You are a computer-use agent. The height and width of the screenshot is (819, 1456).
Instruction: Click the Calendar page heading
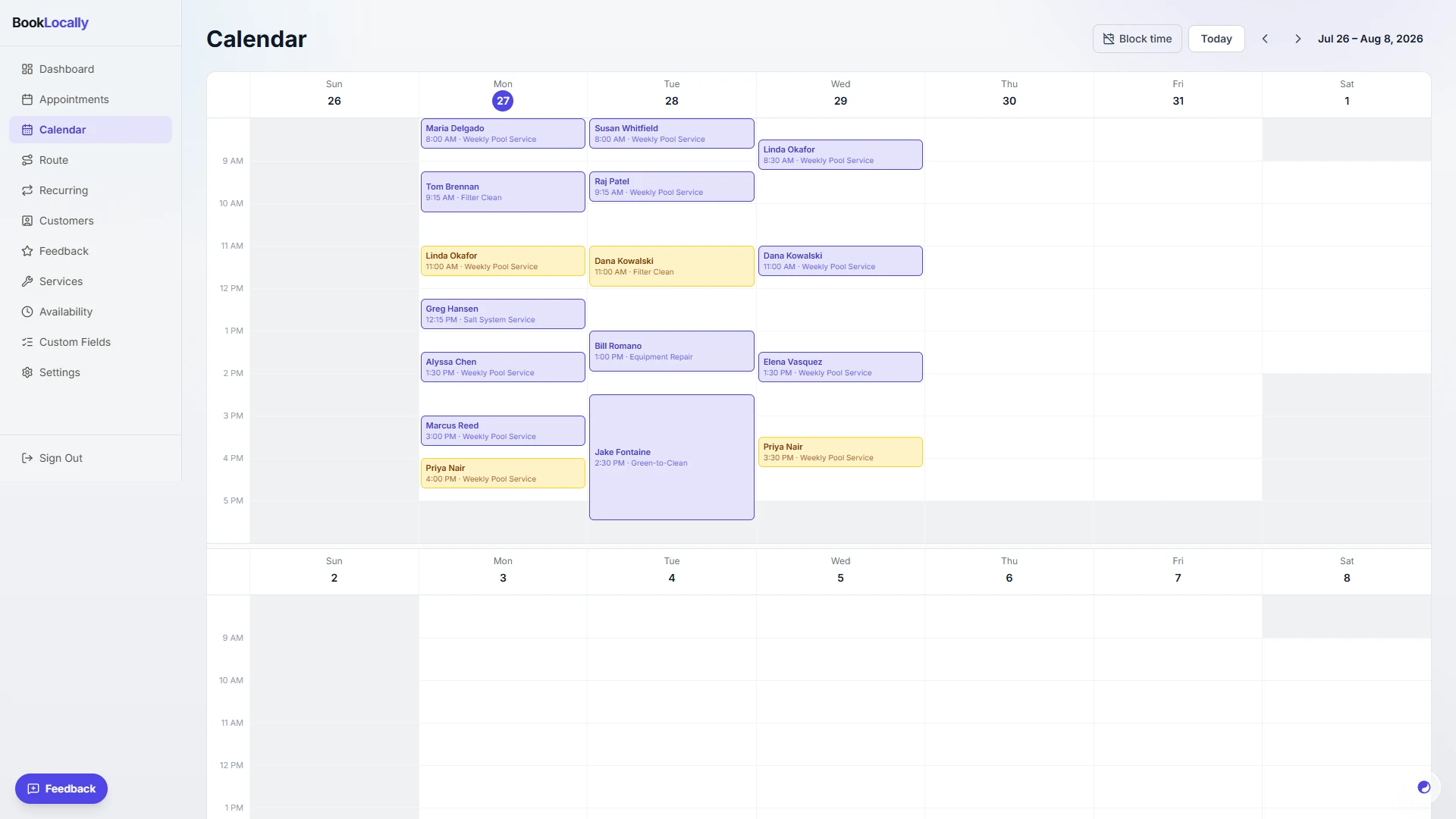coord(256,39)
